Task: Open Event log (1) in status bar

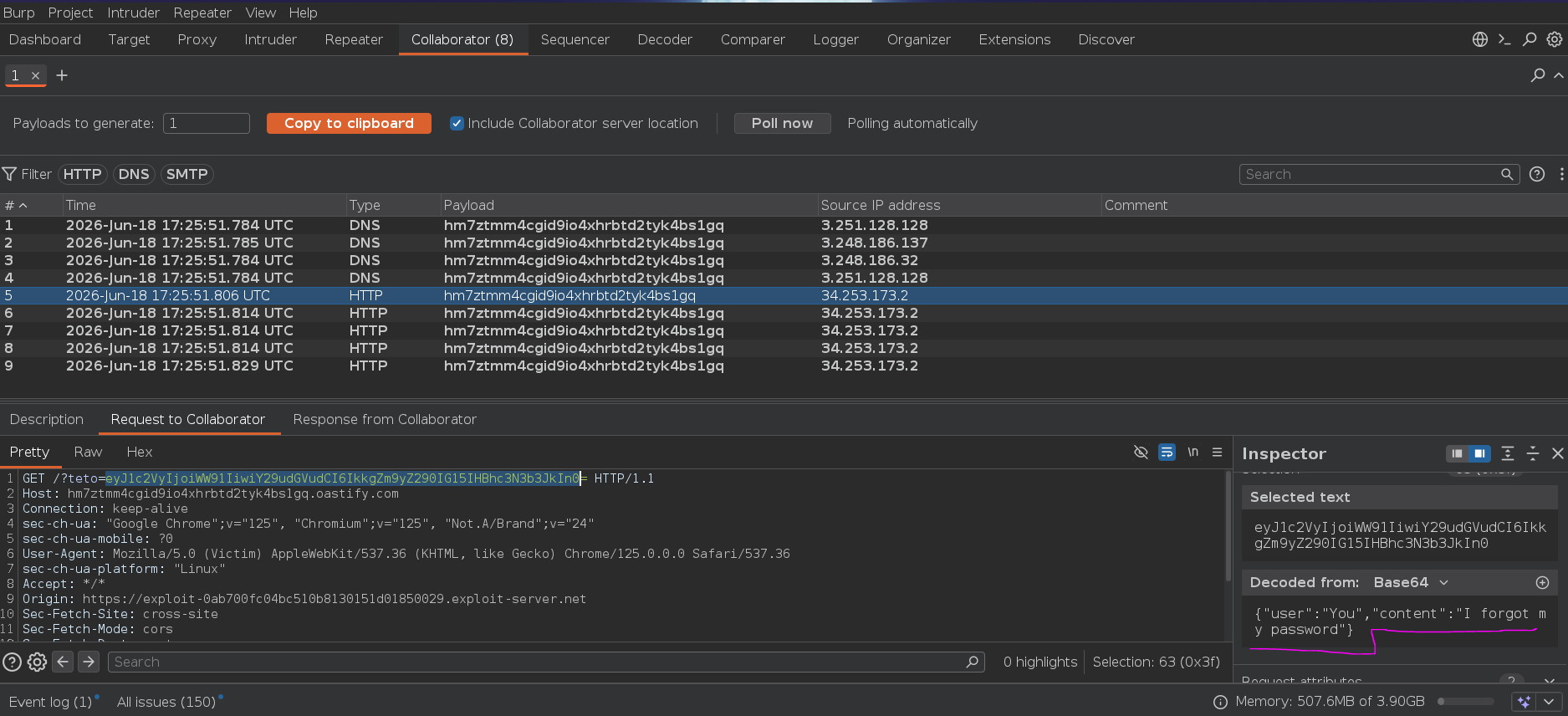Action: (x=50, y=702)
